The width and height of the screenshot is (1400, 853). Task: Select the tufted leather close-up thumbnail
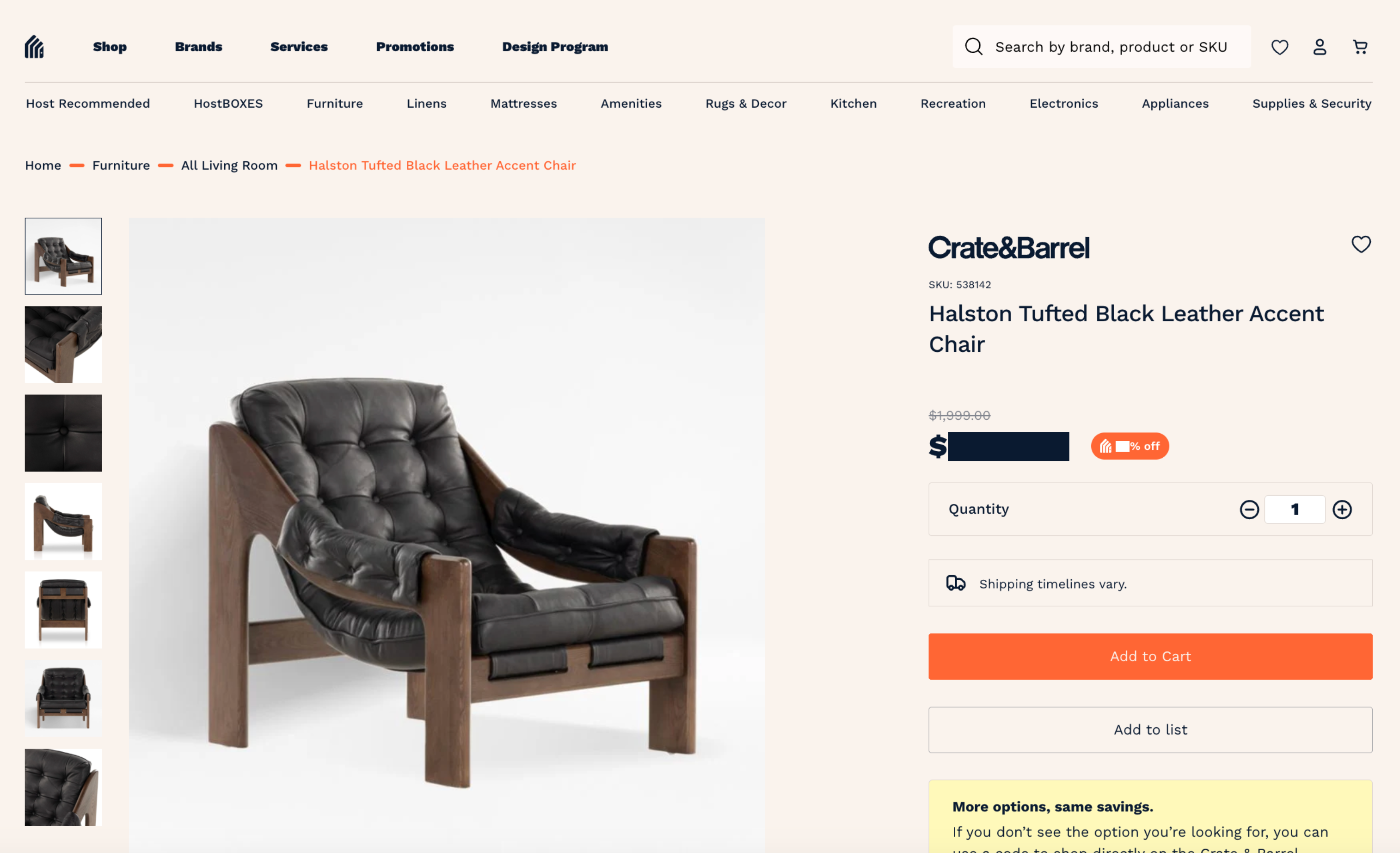(63, 433)
